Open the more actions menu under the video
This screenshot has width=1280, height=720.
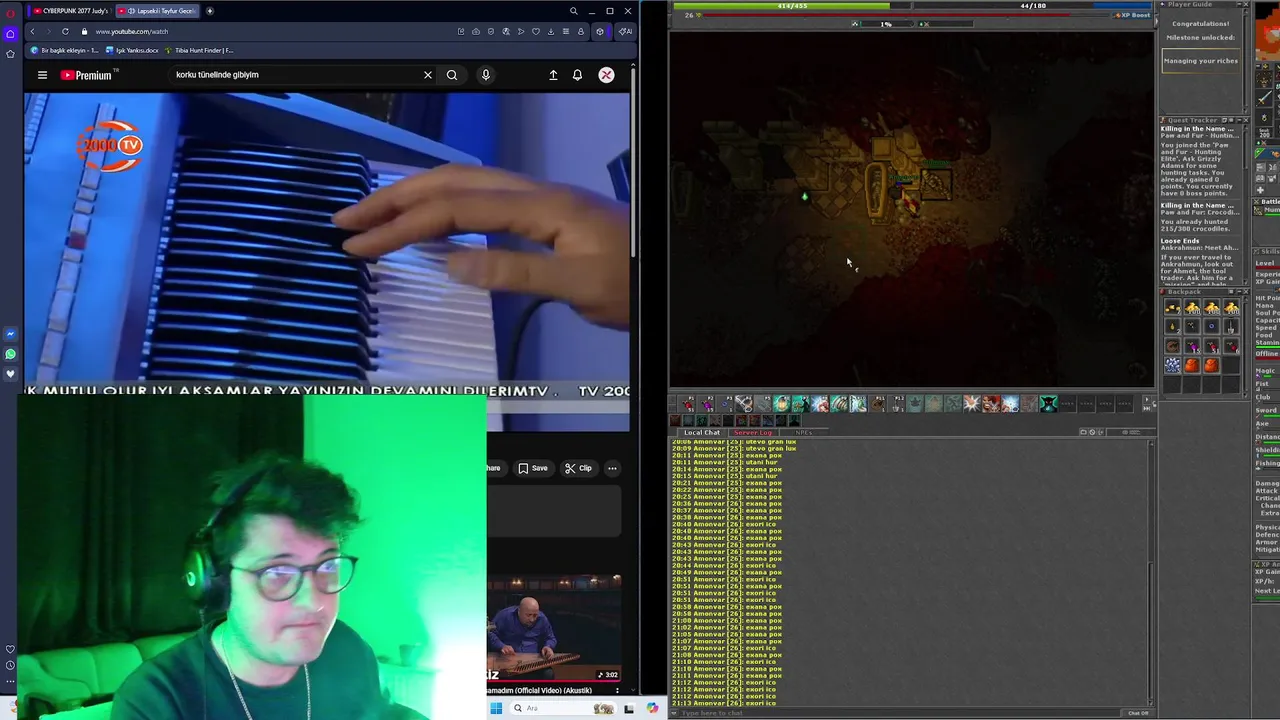pyautogui.click(x=612, y=468)
